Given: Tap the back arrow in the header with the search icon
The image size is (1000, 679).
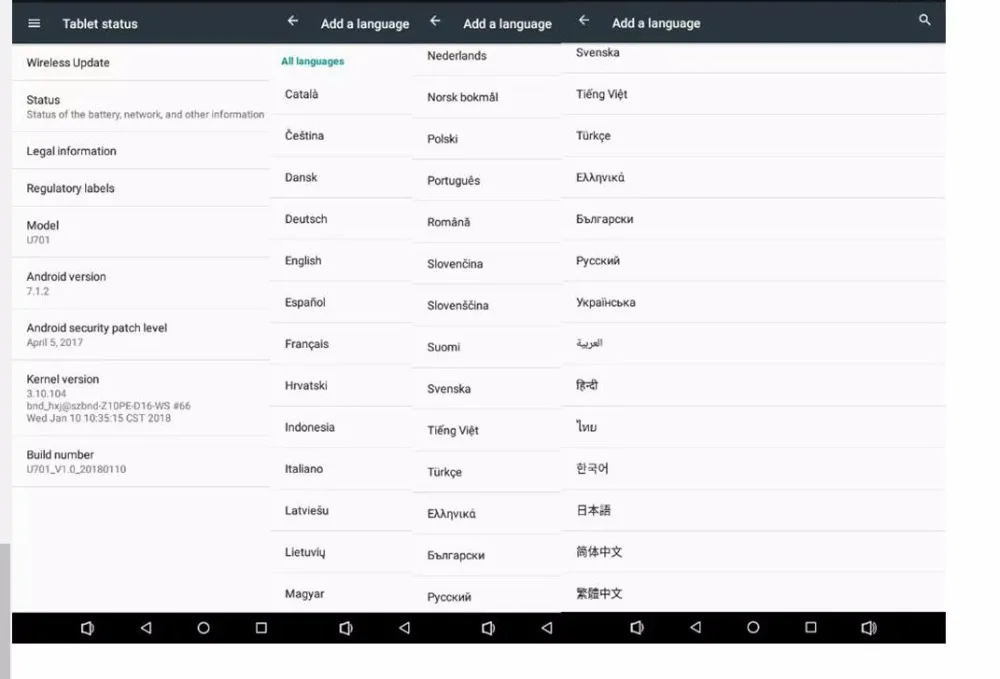Looking at the screenshot, I should pos(584,20).
